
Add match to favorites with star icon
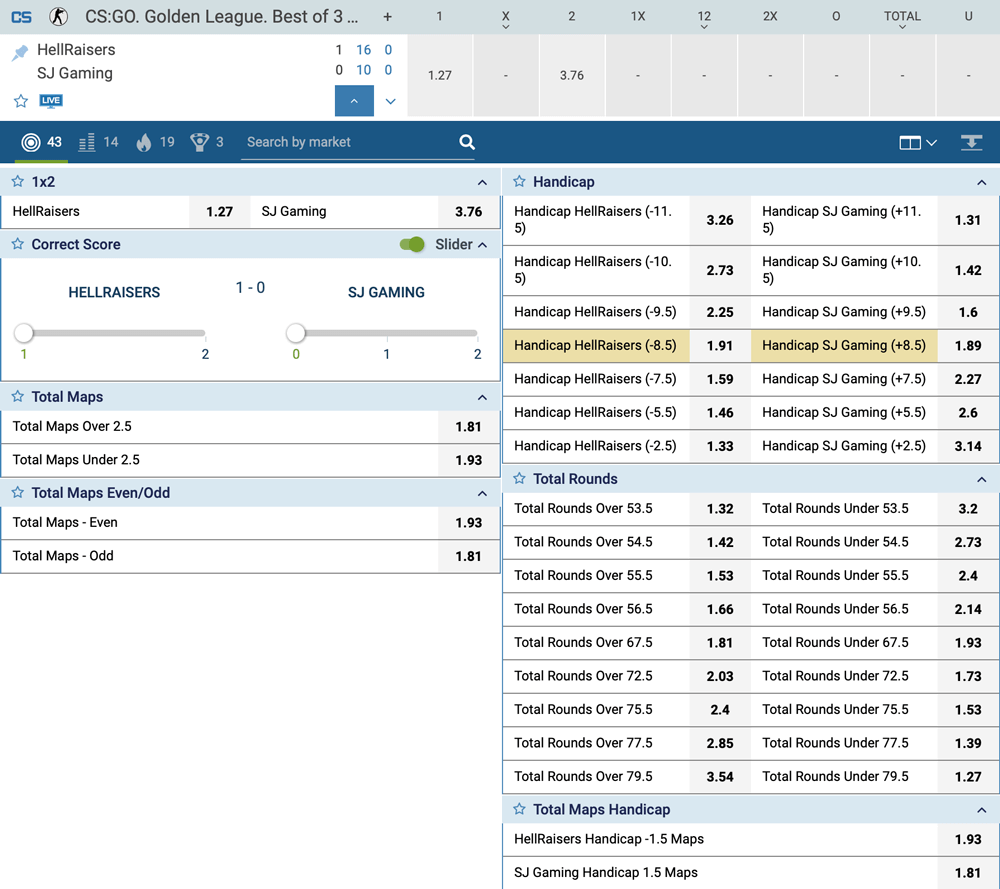point(21,101)
